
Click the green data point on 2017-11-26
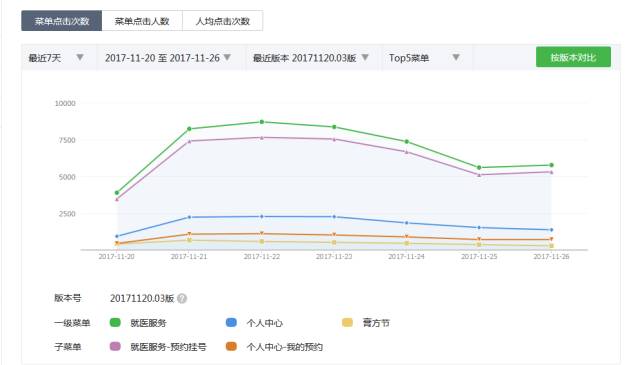551,165
